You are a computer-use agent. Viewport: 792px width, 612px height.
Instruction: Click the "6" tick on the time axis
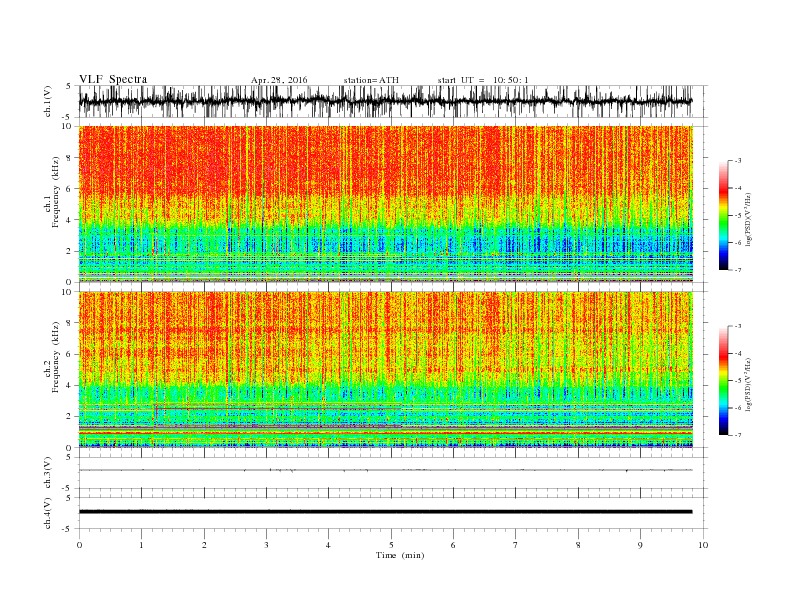click(x=453, y=545)
